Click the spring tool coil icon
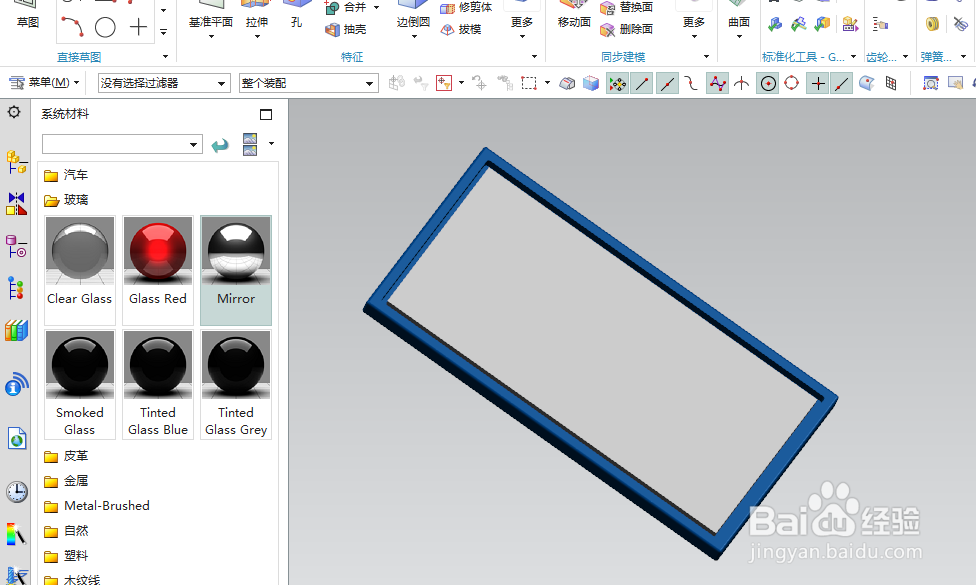Screen dimensions: 976x585 [932, 24]
